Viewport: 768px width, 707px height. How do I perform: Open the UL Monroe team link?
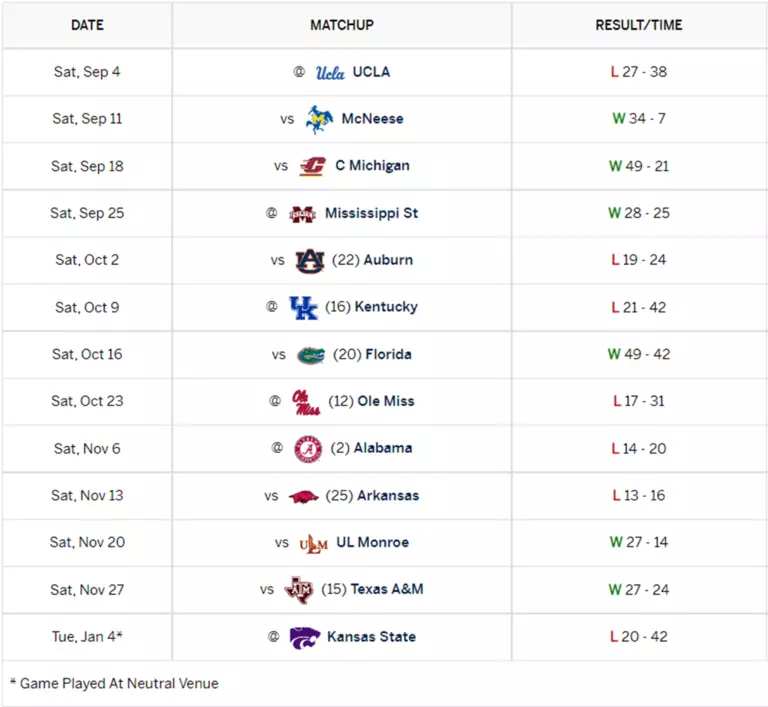pyautogui.click(x=372, y=542)
